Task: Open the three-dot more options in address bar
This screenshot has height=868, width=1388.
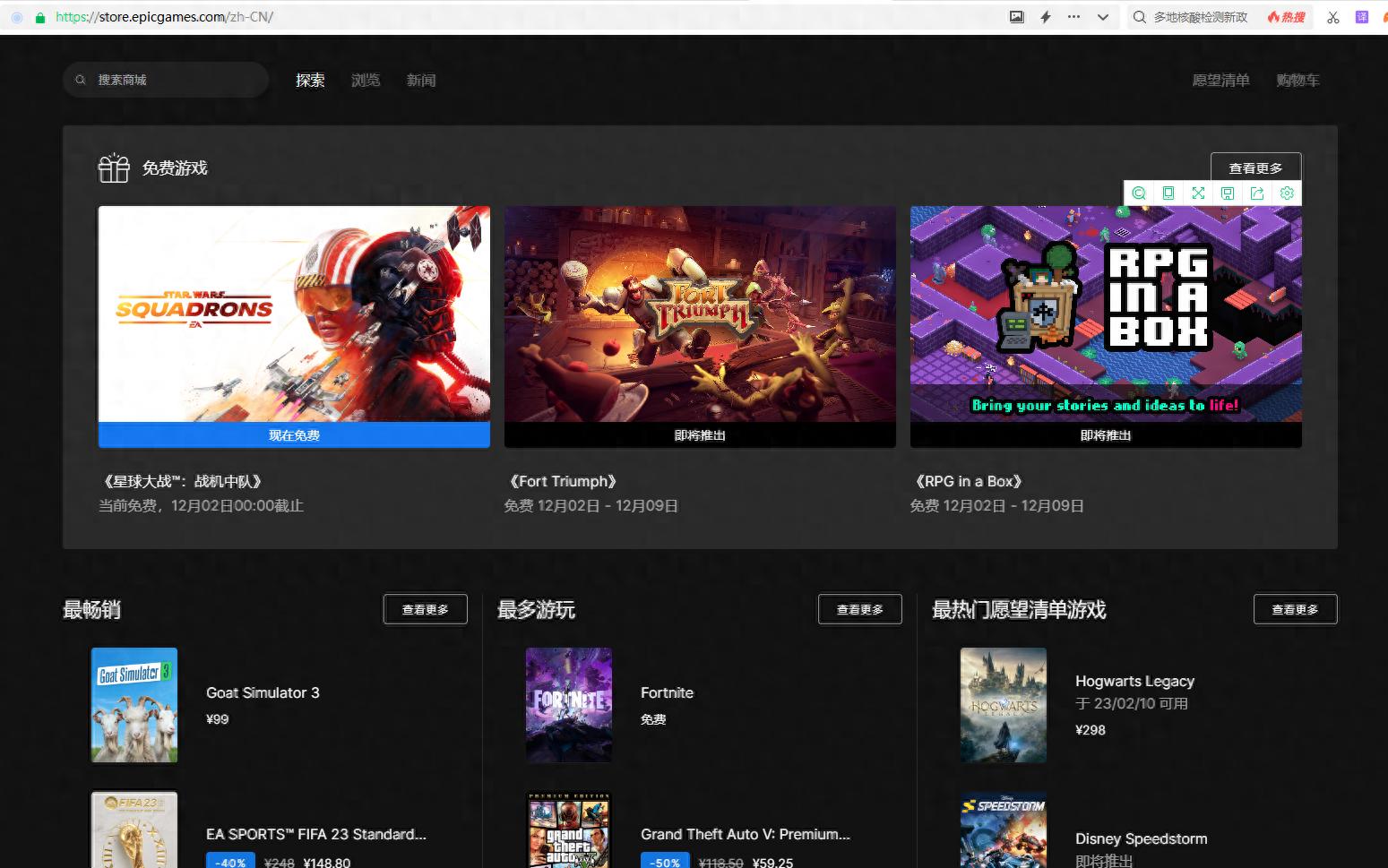Action: (1073, 17)
